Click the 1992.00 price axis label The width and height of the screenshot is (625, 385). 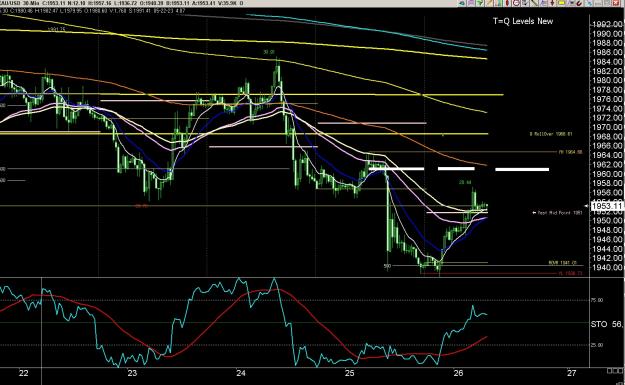[x=608, y=24]
